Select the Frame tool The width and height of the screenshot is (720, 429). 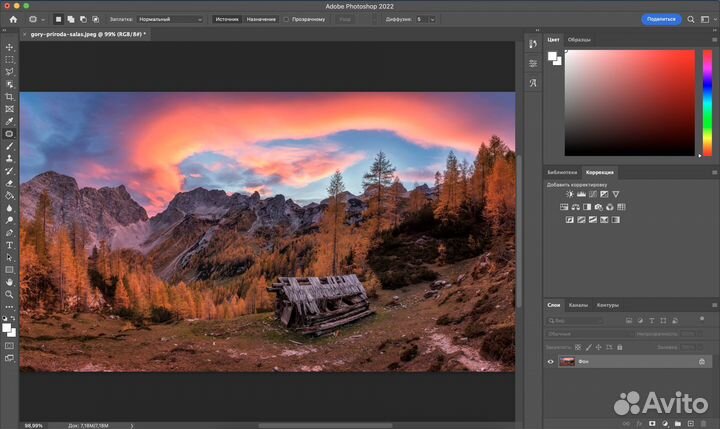tap(9, 109)
